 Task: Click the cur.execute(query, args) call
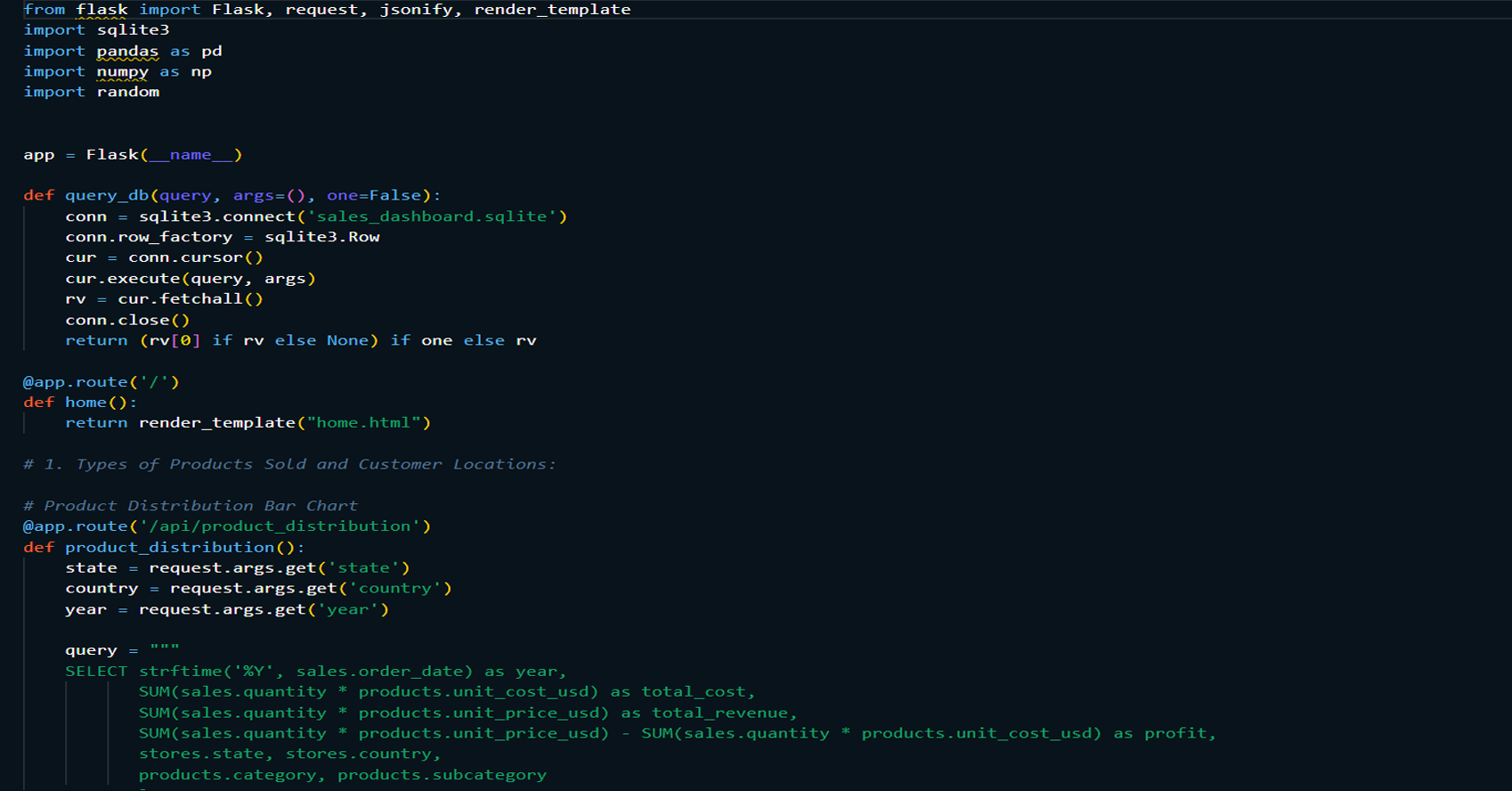190,279
